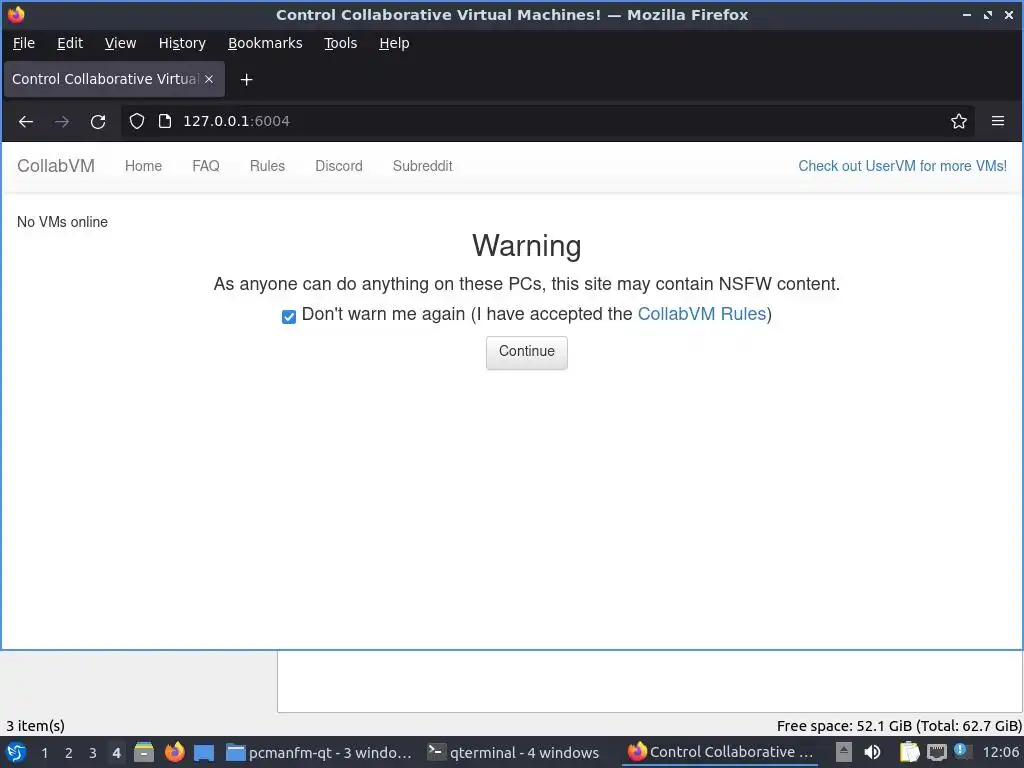
Task: Click the Warning heading
Action: tap(526, 246)
